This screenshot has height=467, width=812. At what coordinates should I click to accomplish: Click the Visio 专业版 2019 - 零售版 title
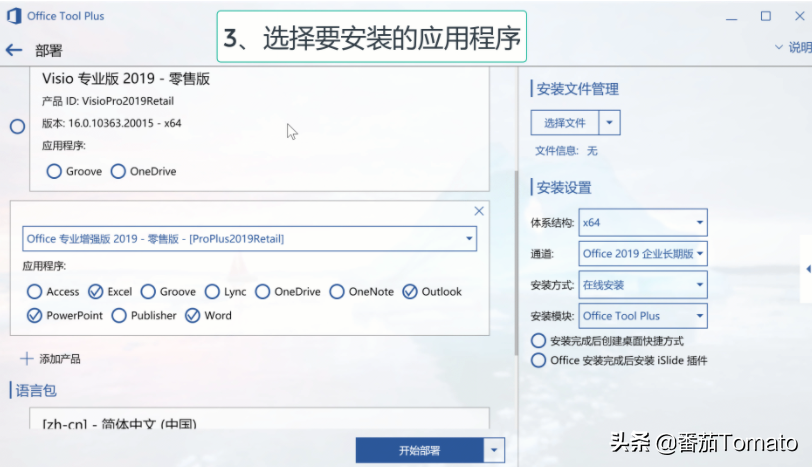[x=126, y=79]
